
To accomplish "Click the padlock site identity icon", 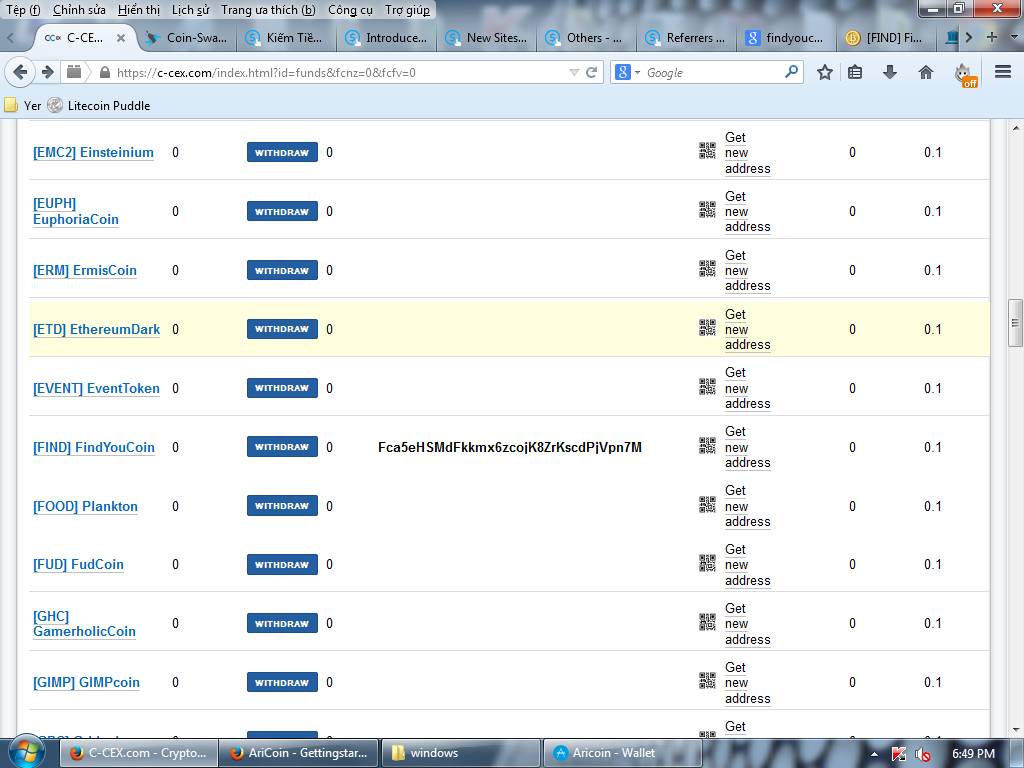I will tap(104, 72).
